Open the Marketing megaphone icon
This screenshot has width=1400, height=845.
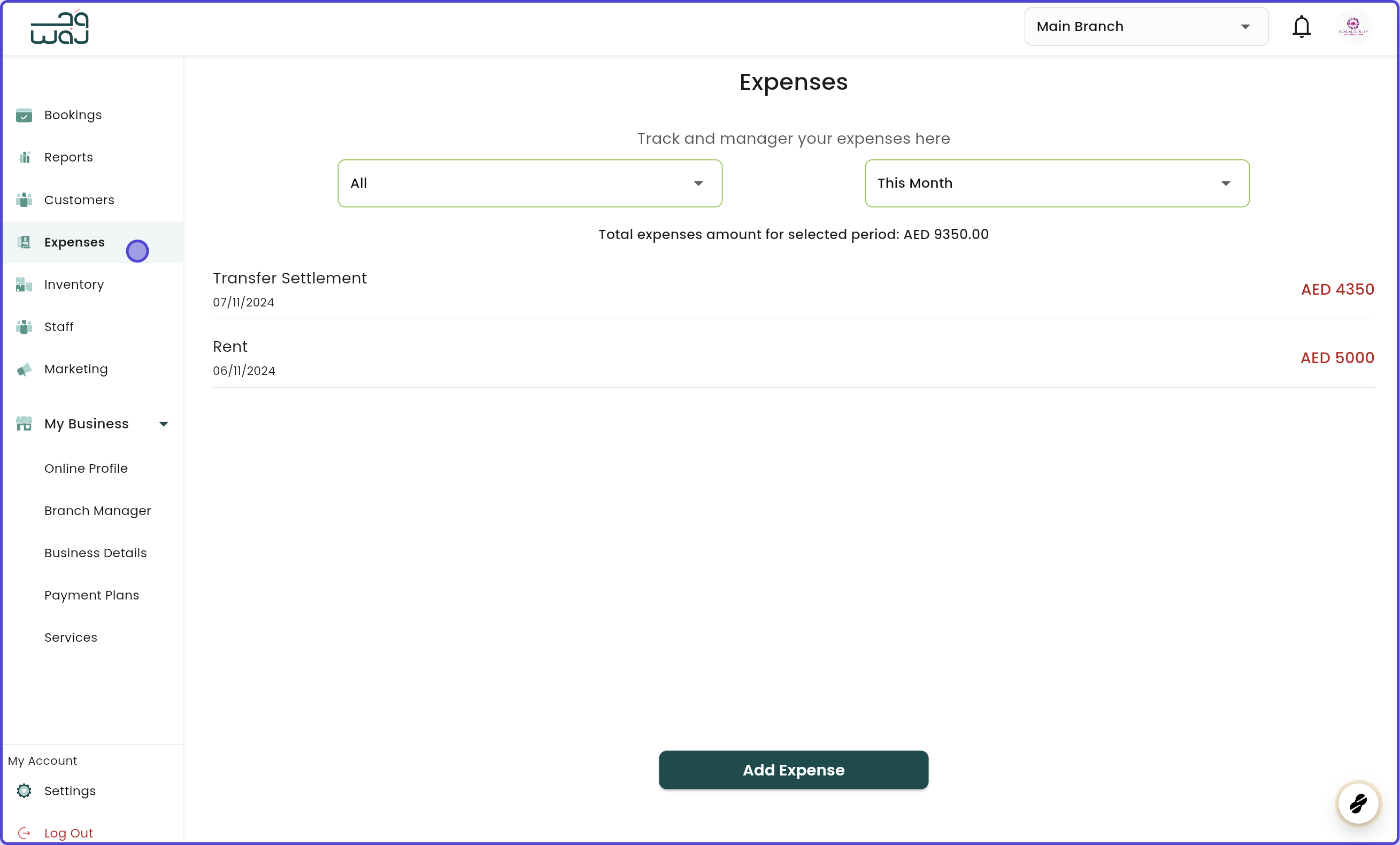pos(24,370)
